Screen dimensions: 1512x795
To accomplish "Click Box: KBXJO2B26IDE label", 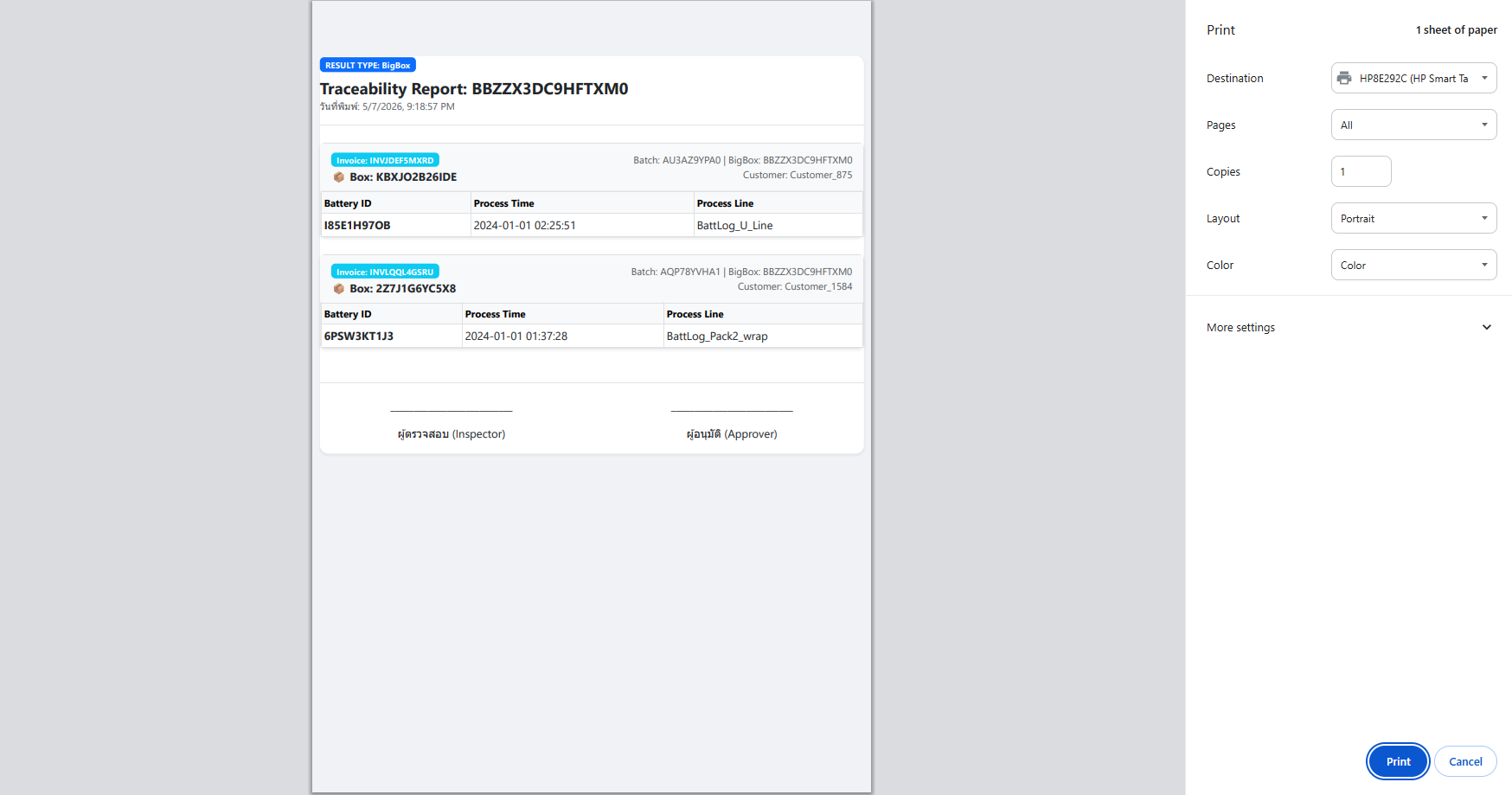I will click(x=403, y=176).
